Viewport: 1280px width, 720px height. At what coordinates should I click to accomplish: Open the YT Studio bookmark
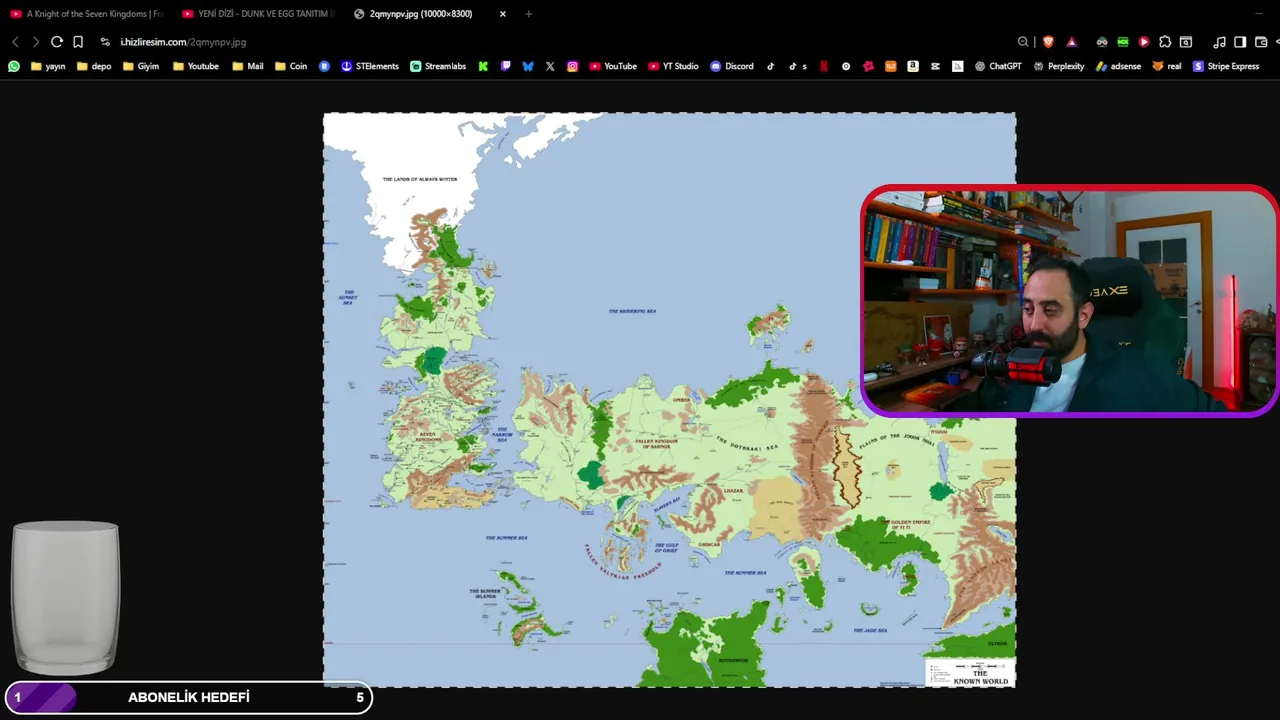coord(673,66)
